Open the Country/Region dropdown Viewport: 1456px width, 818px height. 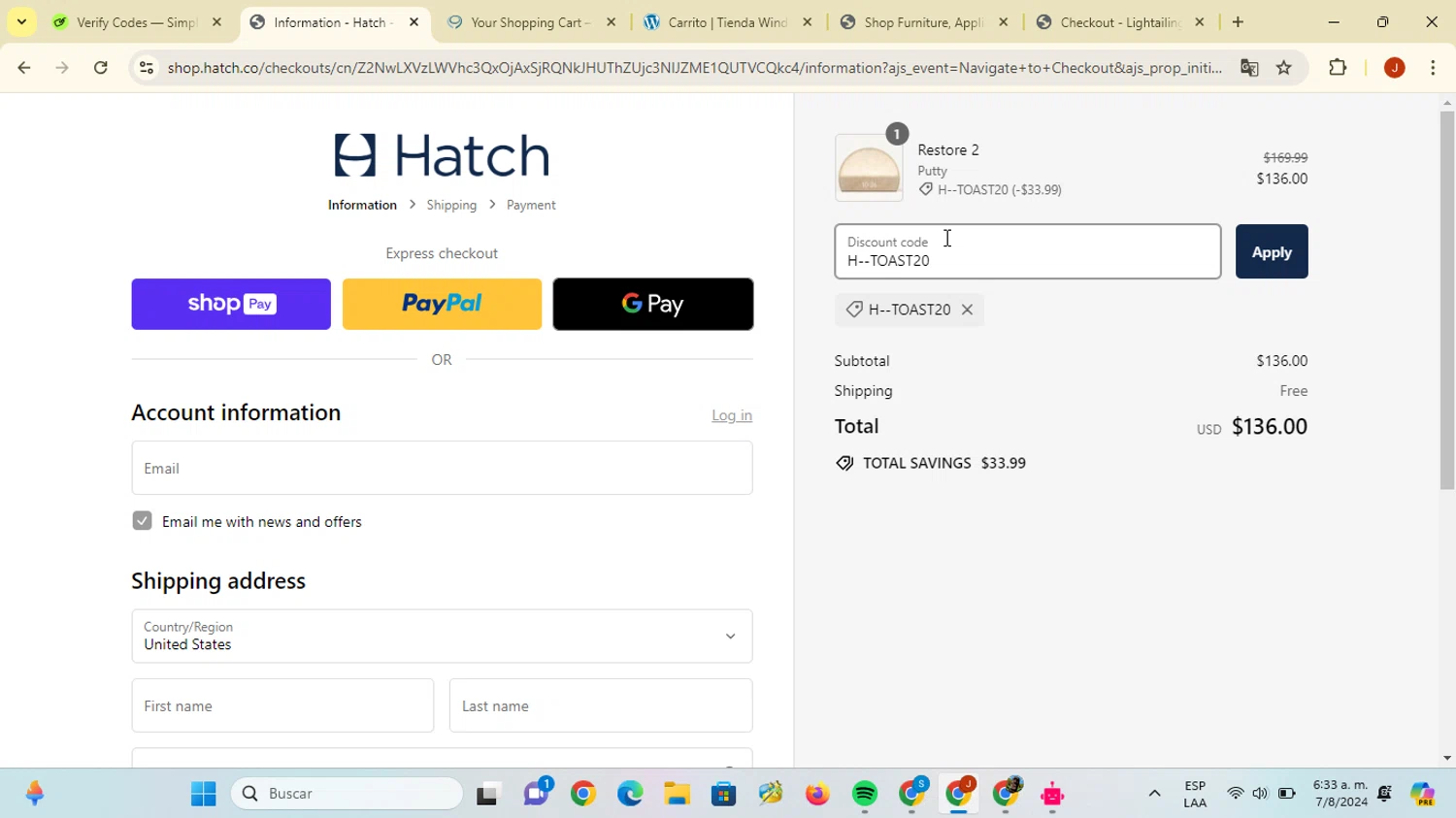442,636
